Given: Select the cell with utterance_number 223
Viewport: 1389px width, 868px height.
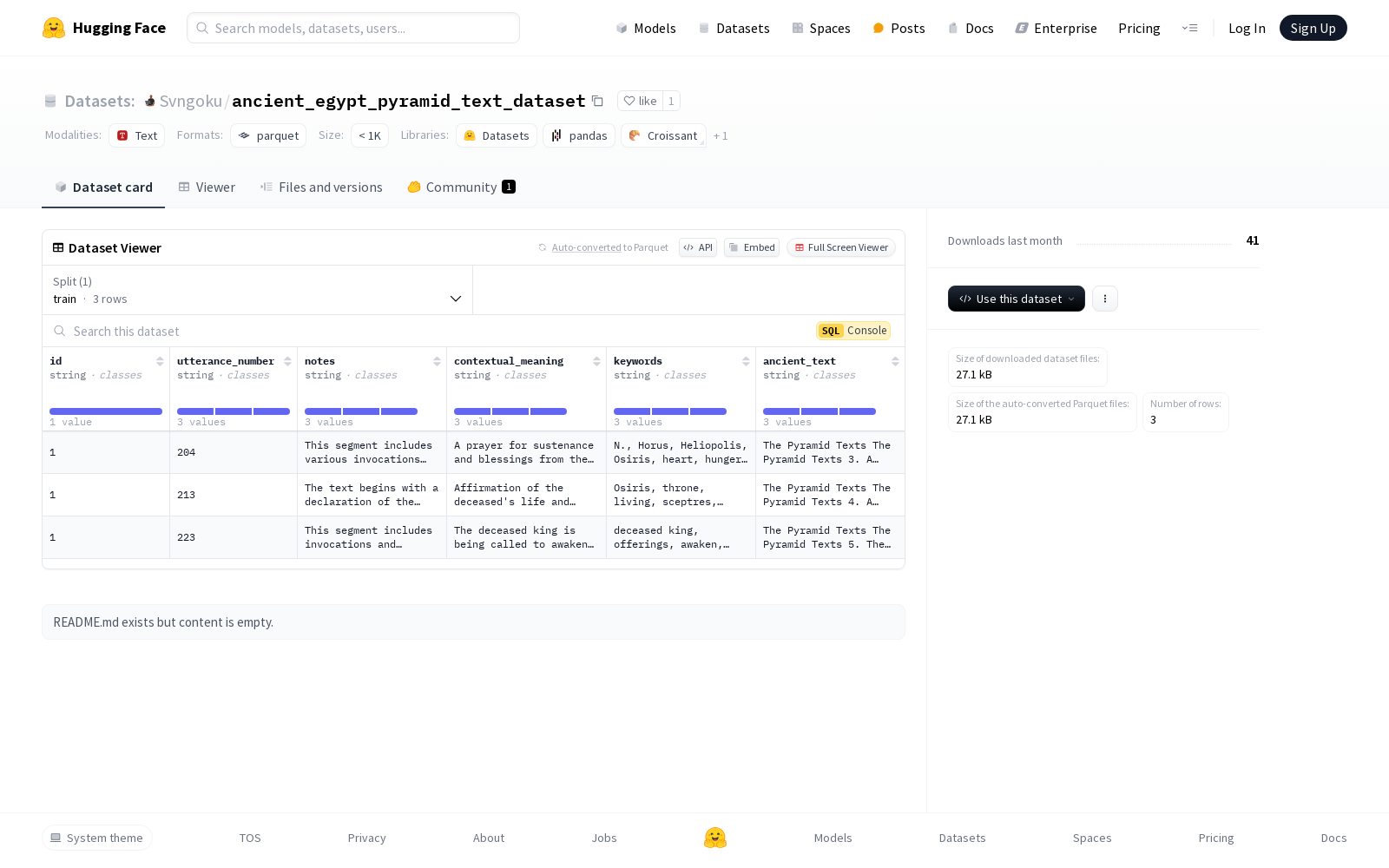Looking at the screenshot, I should (234, 537).
